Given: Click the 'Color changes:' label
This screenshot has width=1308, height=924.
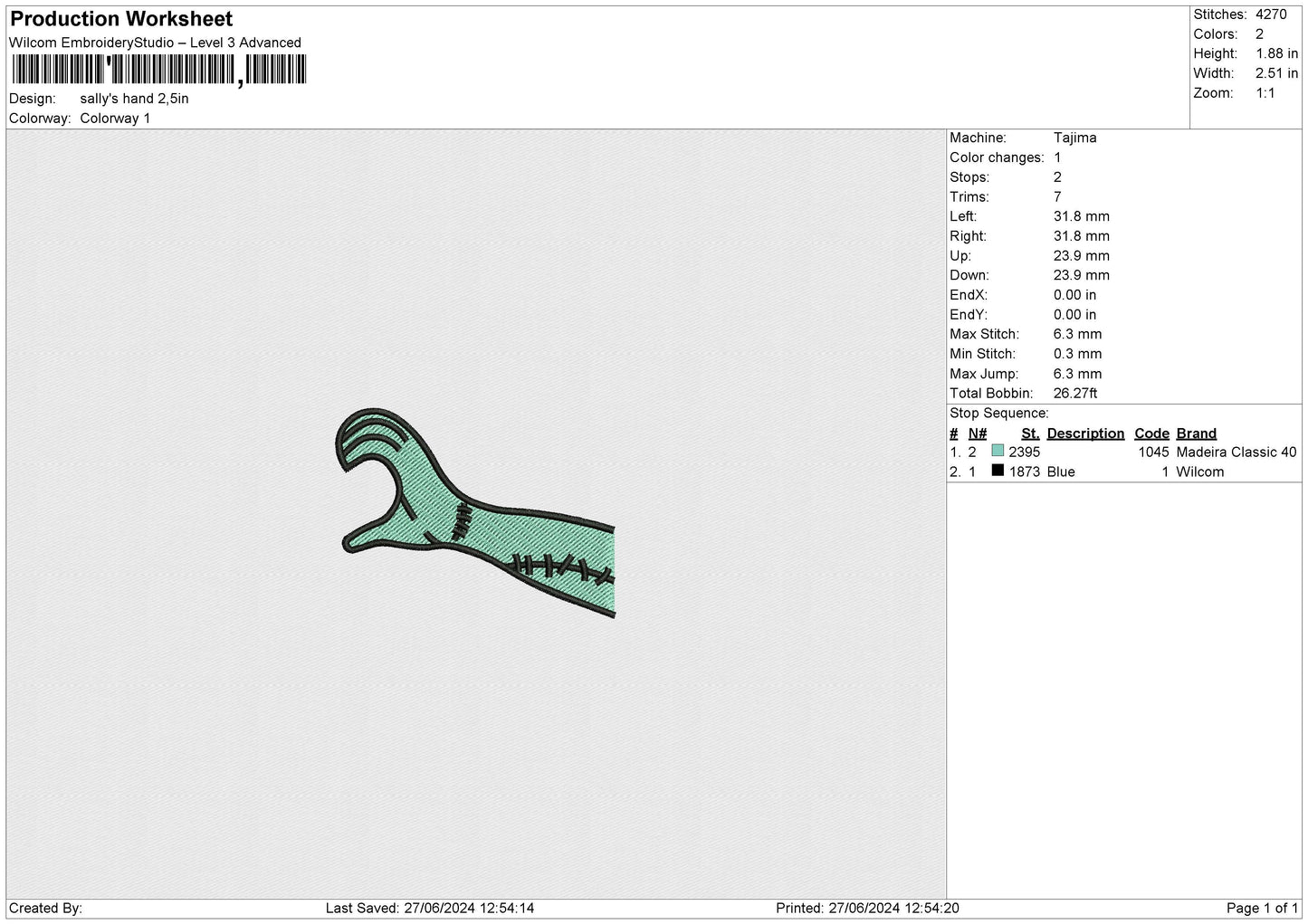Looking at the screenshot, I should click(997, 157).
